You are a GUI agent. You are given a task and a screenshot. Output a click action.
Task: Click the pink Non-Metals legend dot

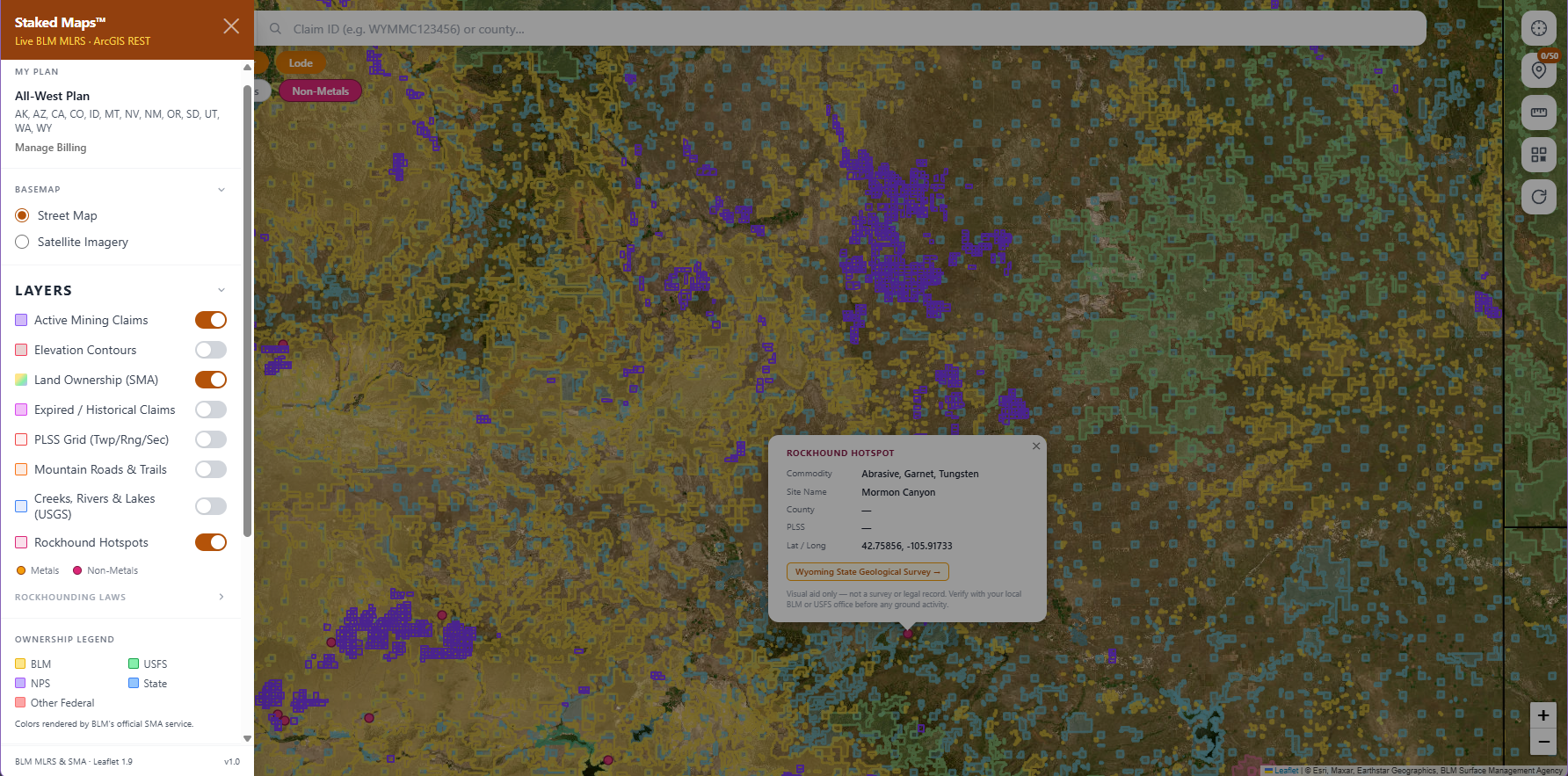77,570
